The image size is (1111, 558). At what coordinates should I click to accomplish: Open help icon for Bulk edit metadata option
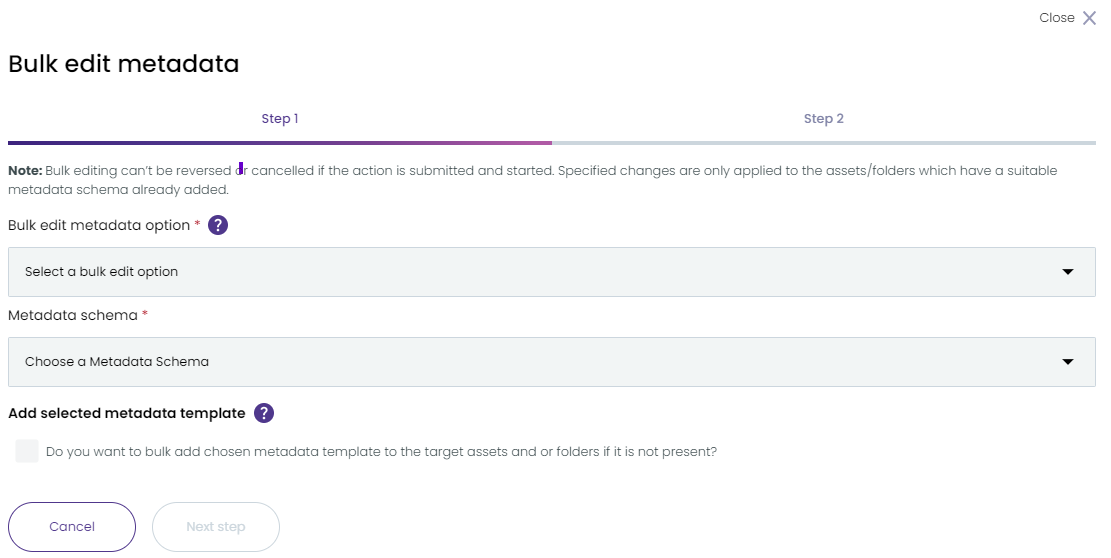218,225
